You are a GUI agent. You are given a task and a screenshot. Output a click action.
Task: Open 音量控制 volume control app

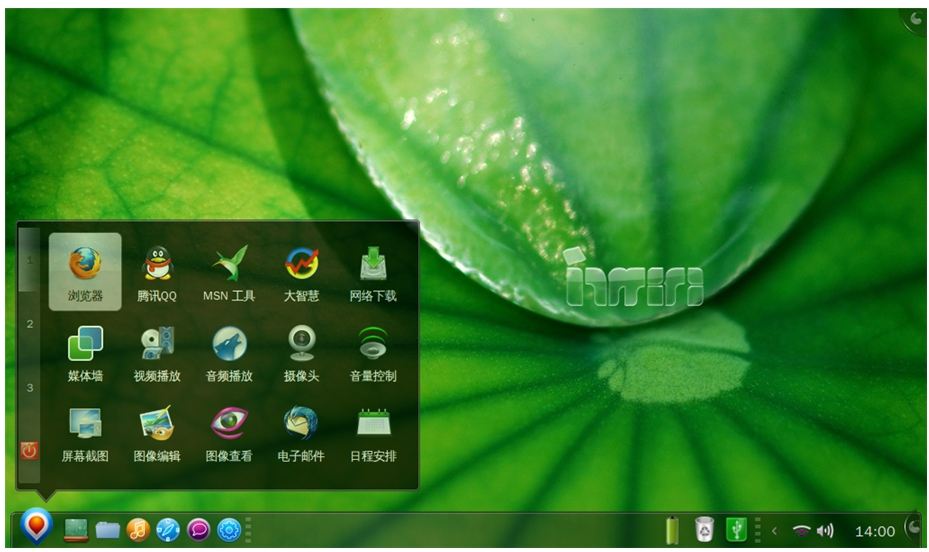click(x=373, y=354)
